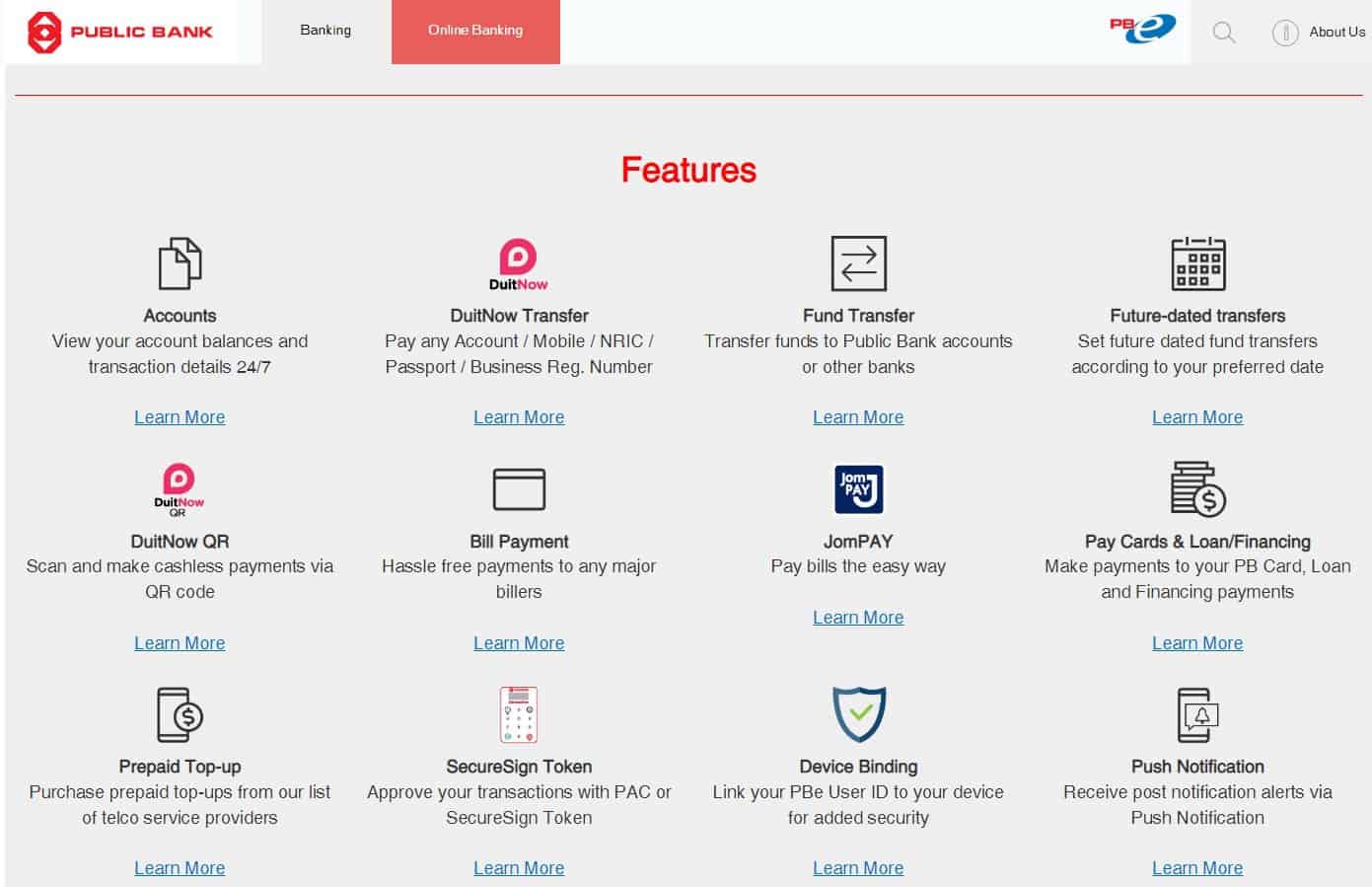Click the Accounts documents icon
Screen dimensions: 1372x887
pyautogui.click(x=180, y=263)
